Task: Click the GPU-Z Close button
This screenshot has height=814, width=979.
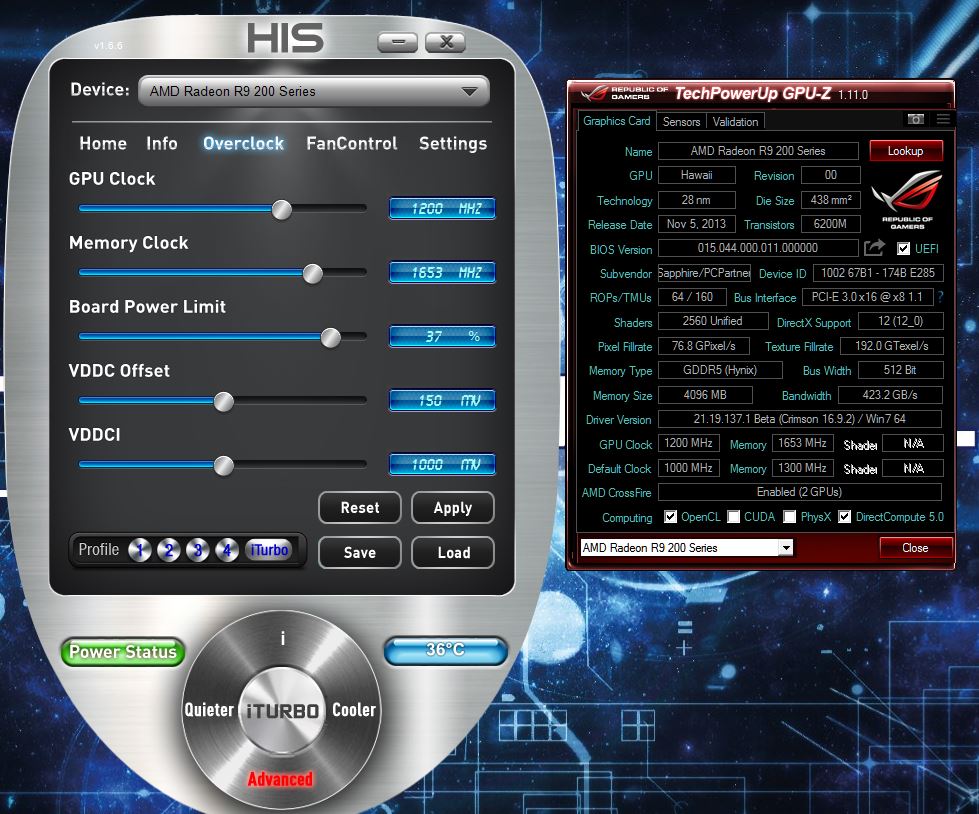Action: pos(915,547)
